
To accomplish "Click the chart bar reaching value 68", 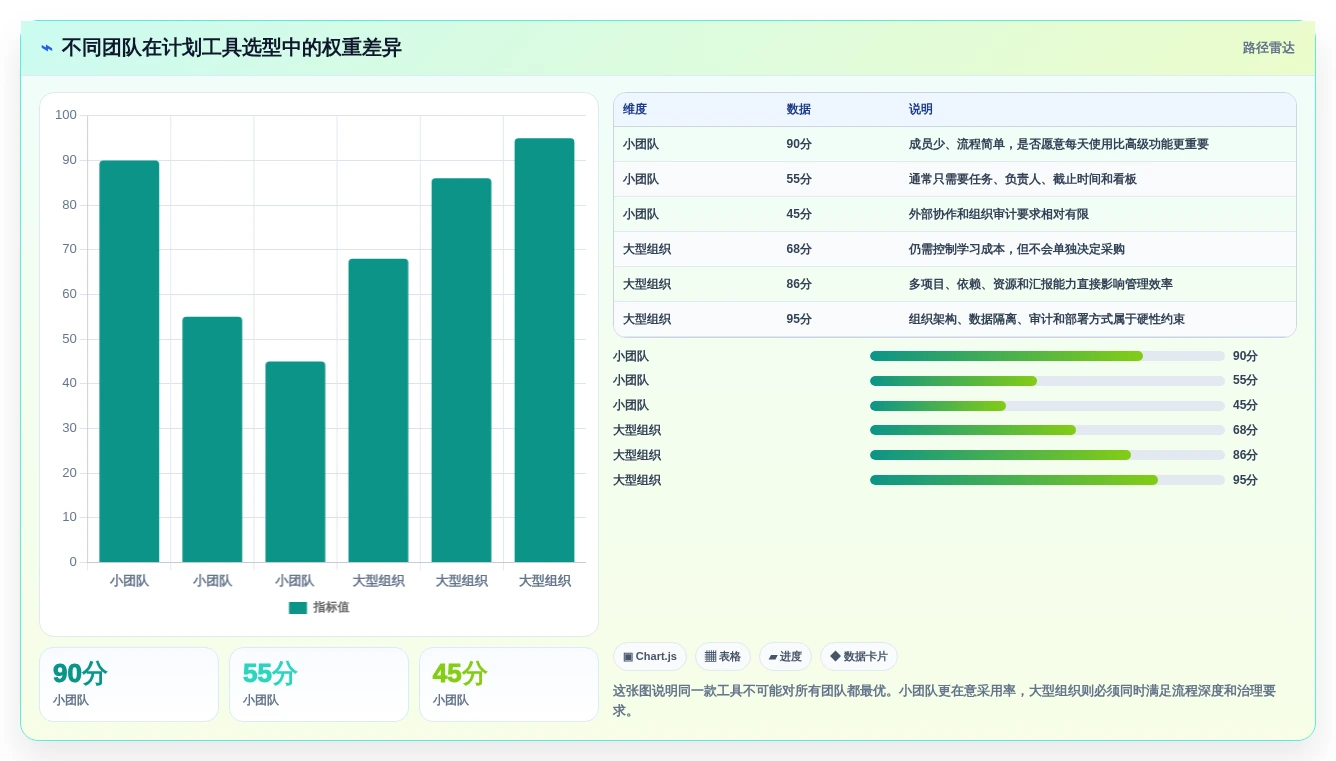I will pos(378,410).
